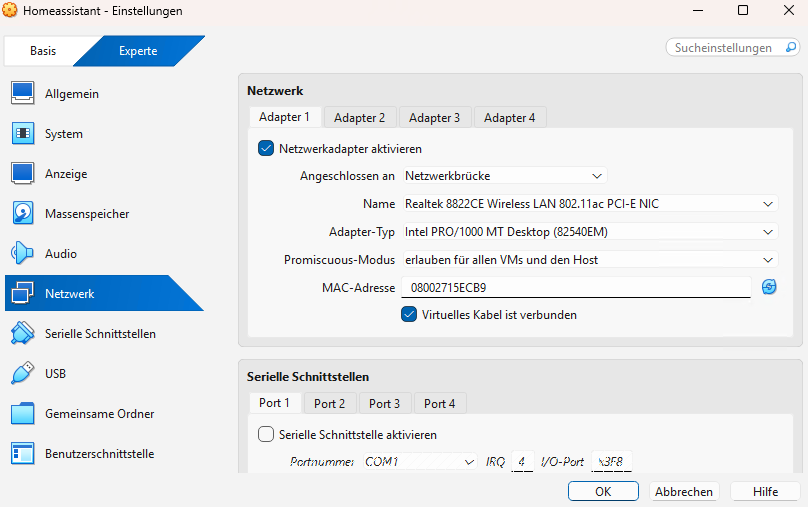This screenshot has width=808, height=507.
Task: Select the Massenspeicher disk icon
Action: pos(23,213)
